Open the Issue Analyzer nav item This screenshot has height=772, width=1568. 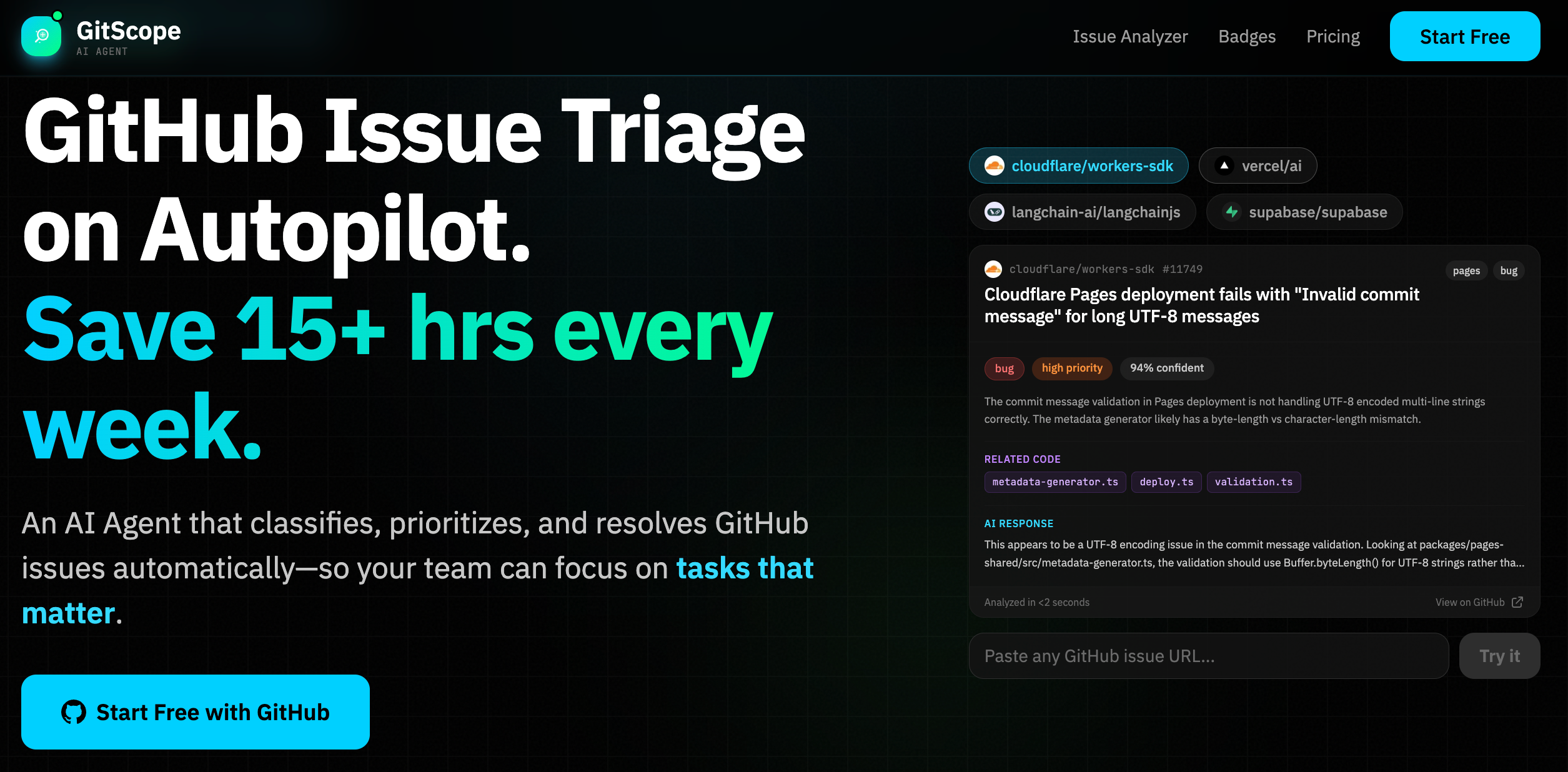(1130, 37)
